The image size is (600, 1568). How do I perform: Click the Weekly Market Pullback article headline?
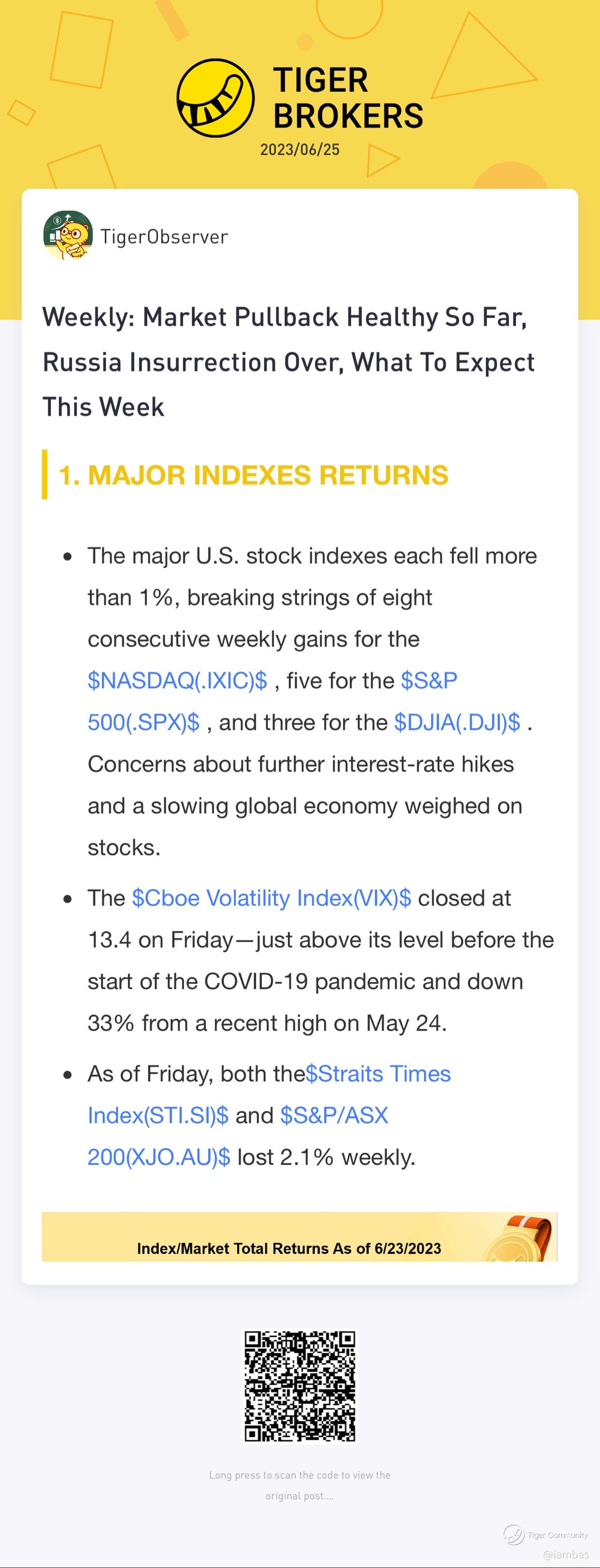coord(288,362)
